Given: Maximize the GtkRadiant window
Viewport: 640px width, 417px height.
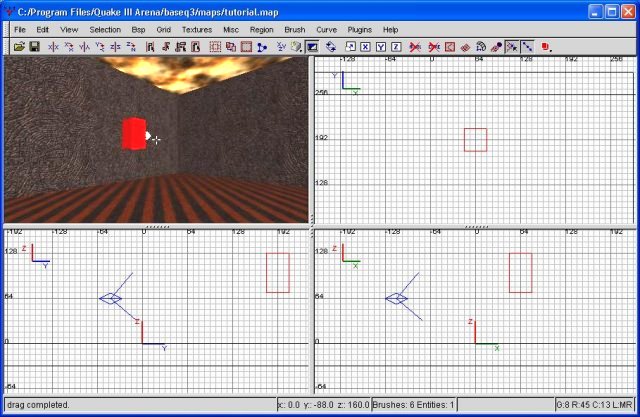Looking at the screenshot, I should click(x=611, y=12).
